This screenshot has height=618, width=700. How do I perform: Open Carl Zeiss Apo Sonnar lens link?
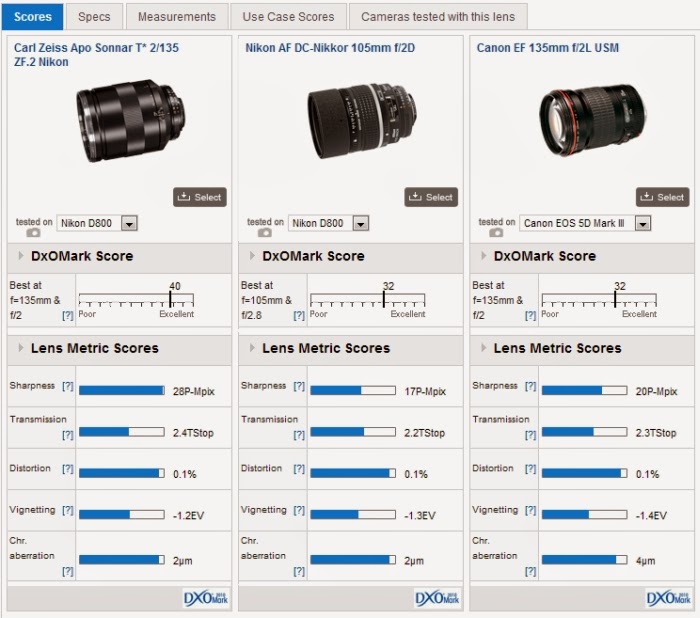click(x=96, y=54)
